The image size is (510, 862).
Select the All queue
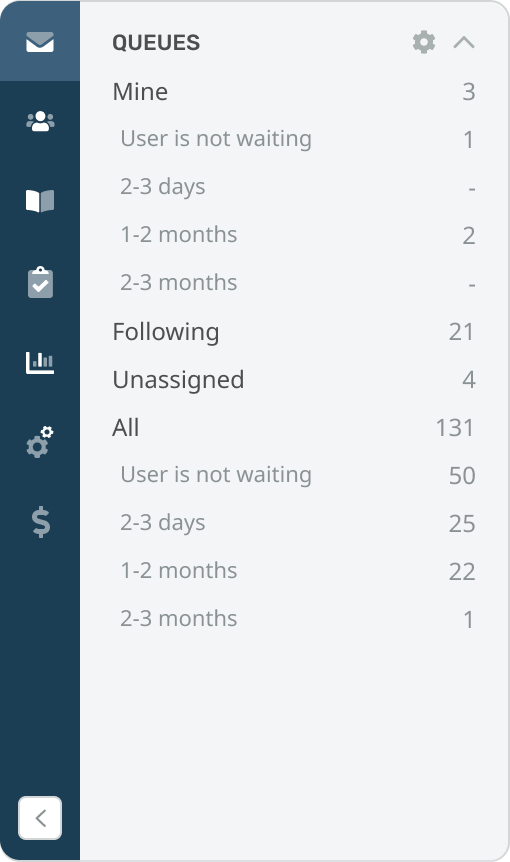[293, 427]
